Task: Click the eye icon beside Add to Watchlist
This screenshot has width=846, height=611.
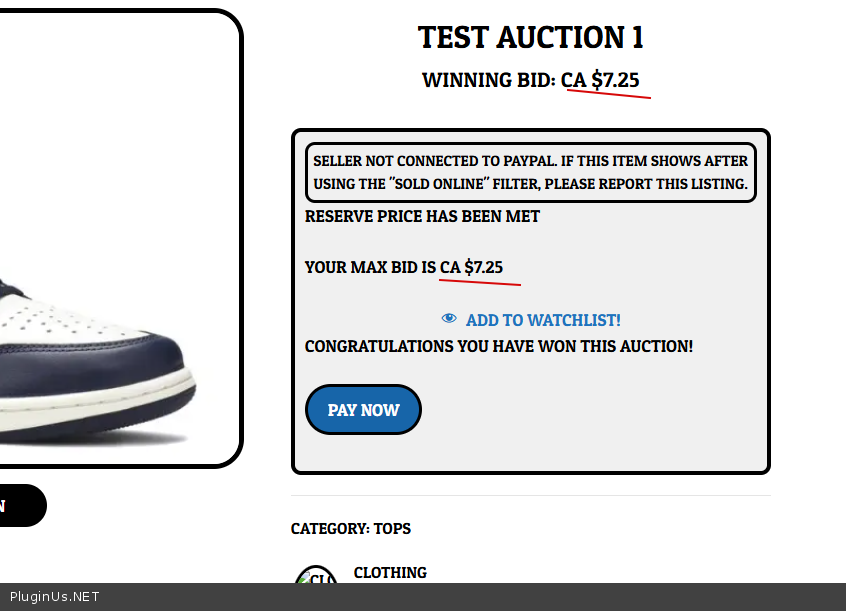Action: tap(449, 318)
